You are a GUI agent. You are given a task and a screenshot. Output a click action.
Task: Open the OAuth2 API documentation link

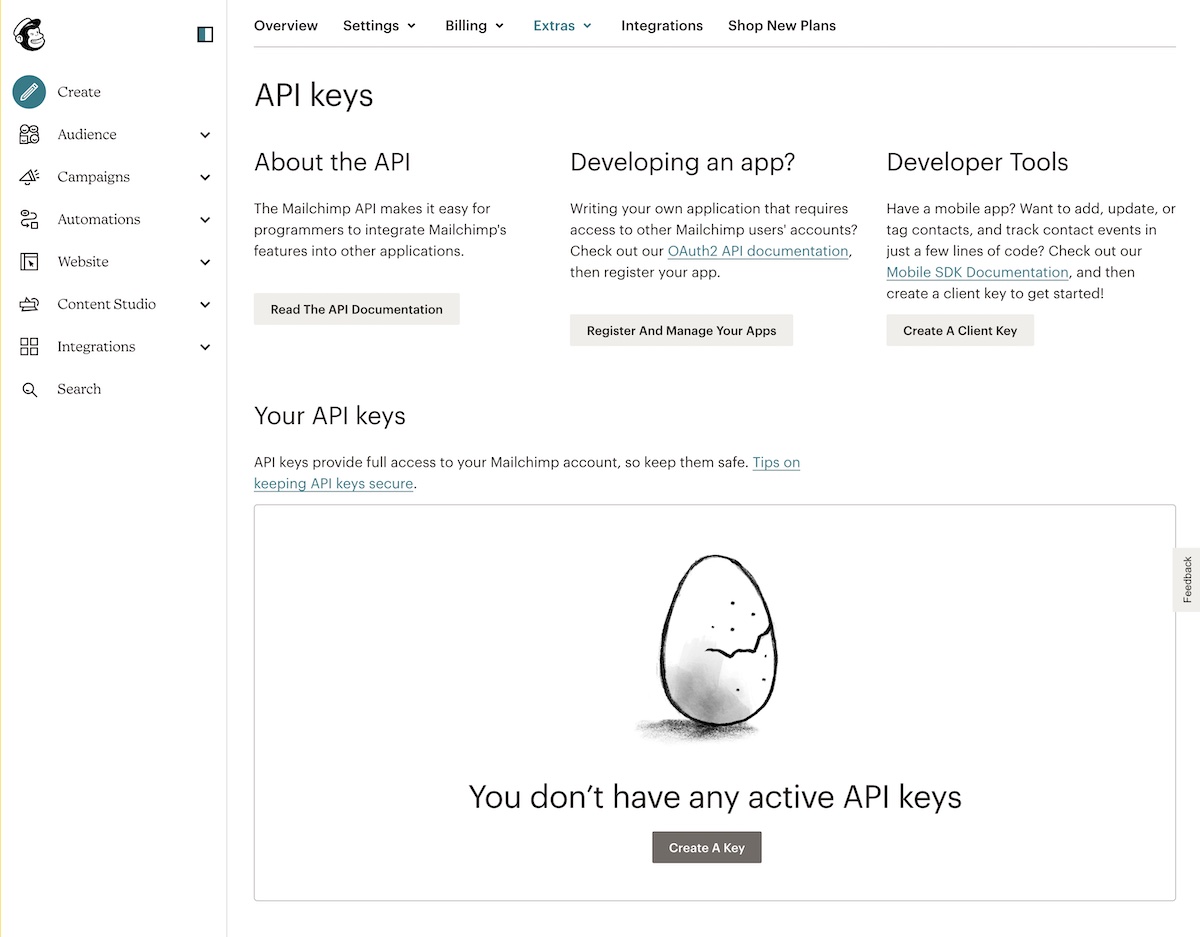pyautogui.click(x=758, y=251)
